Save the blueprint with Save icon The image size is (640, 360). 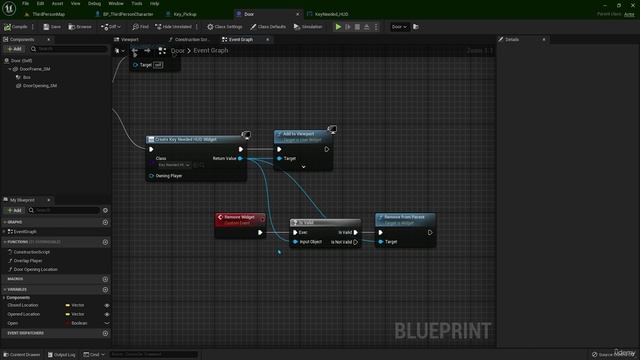click(x=52, y=27)
